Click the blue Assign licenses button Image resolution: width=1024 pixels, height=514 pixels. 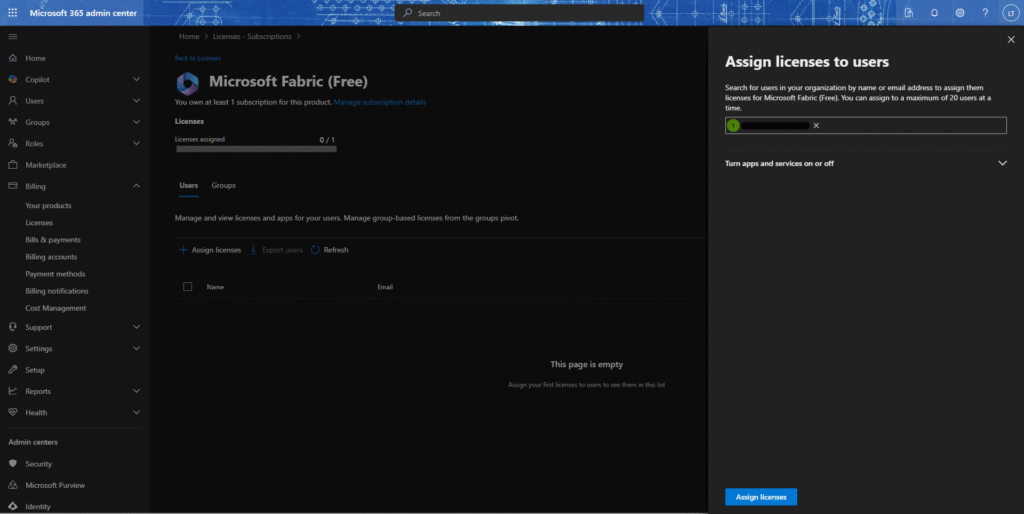760,497
